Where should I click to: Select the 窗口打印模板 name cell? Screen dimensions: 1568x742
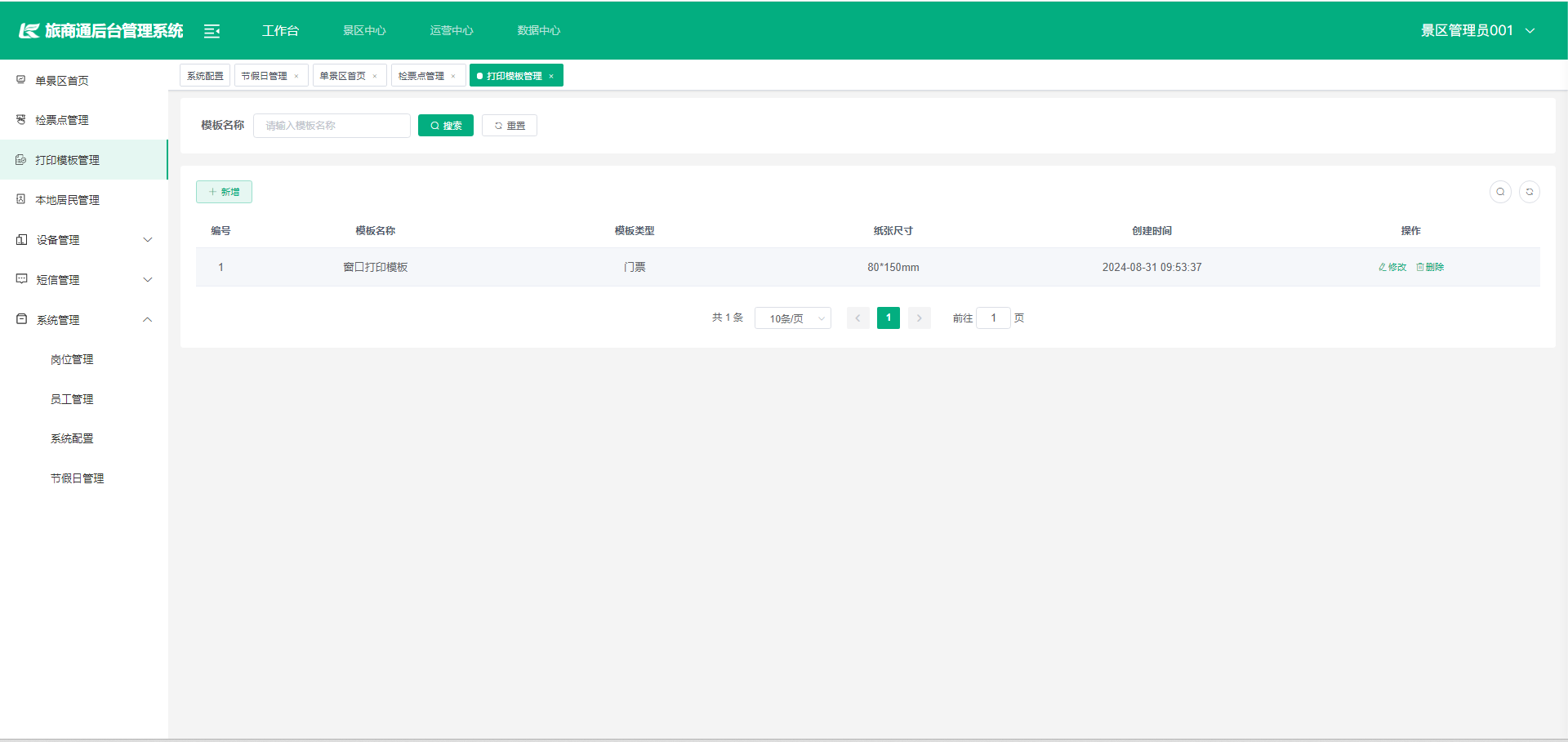(x=376, y=267)
